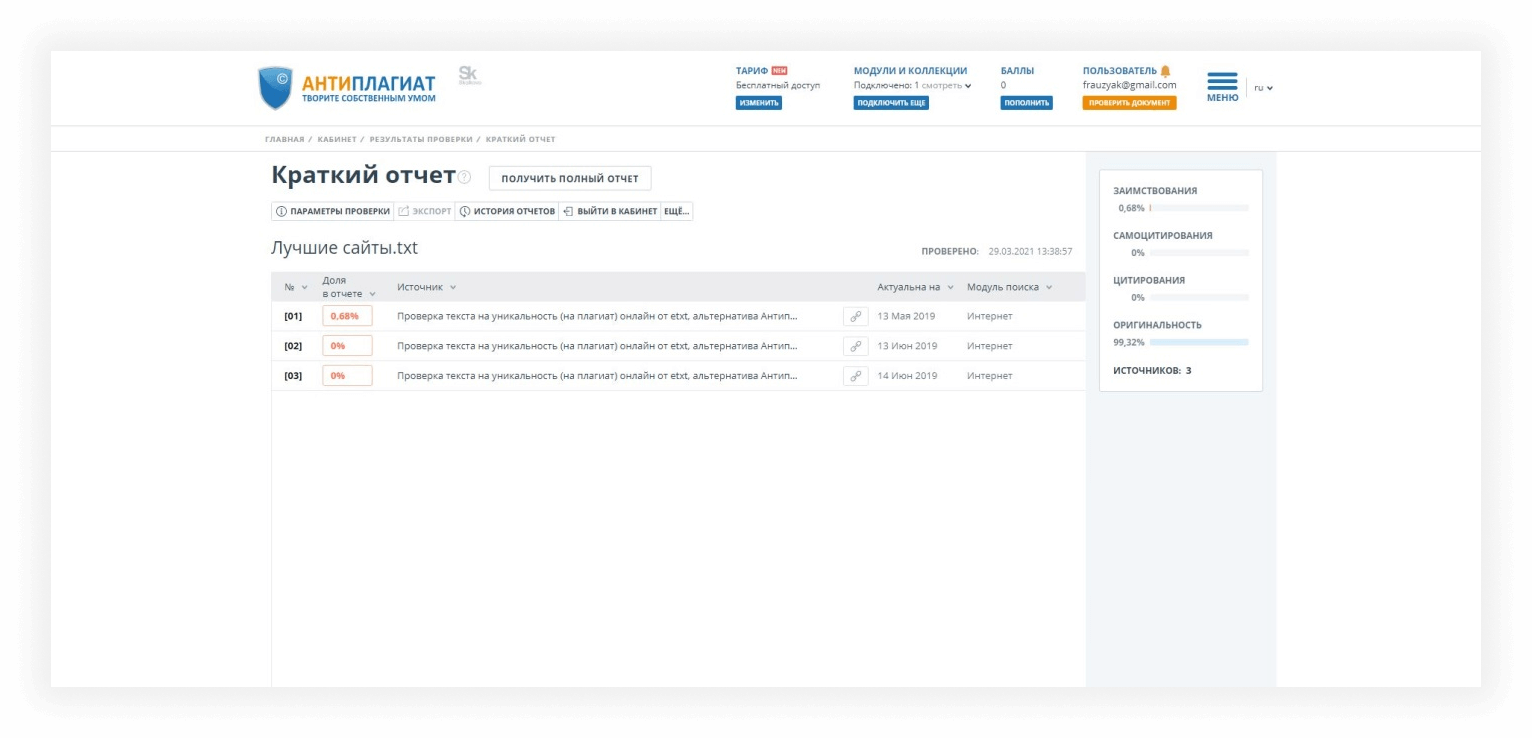Click the date 13 Июн 2019
The image size is (1532, 738).
[907, 346]
